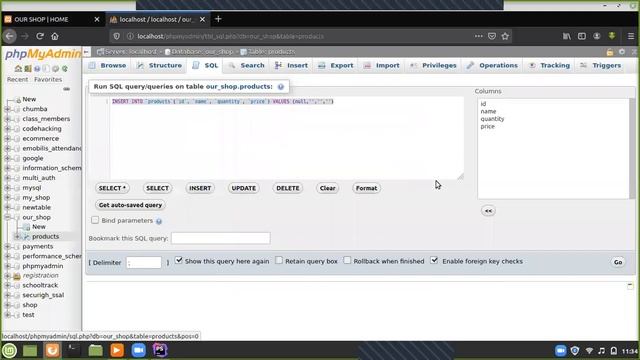Insert selected column with << button

[488, 211]
